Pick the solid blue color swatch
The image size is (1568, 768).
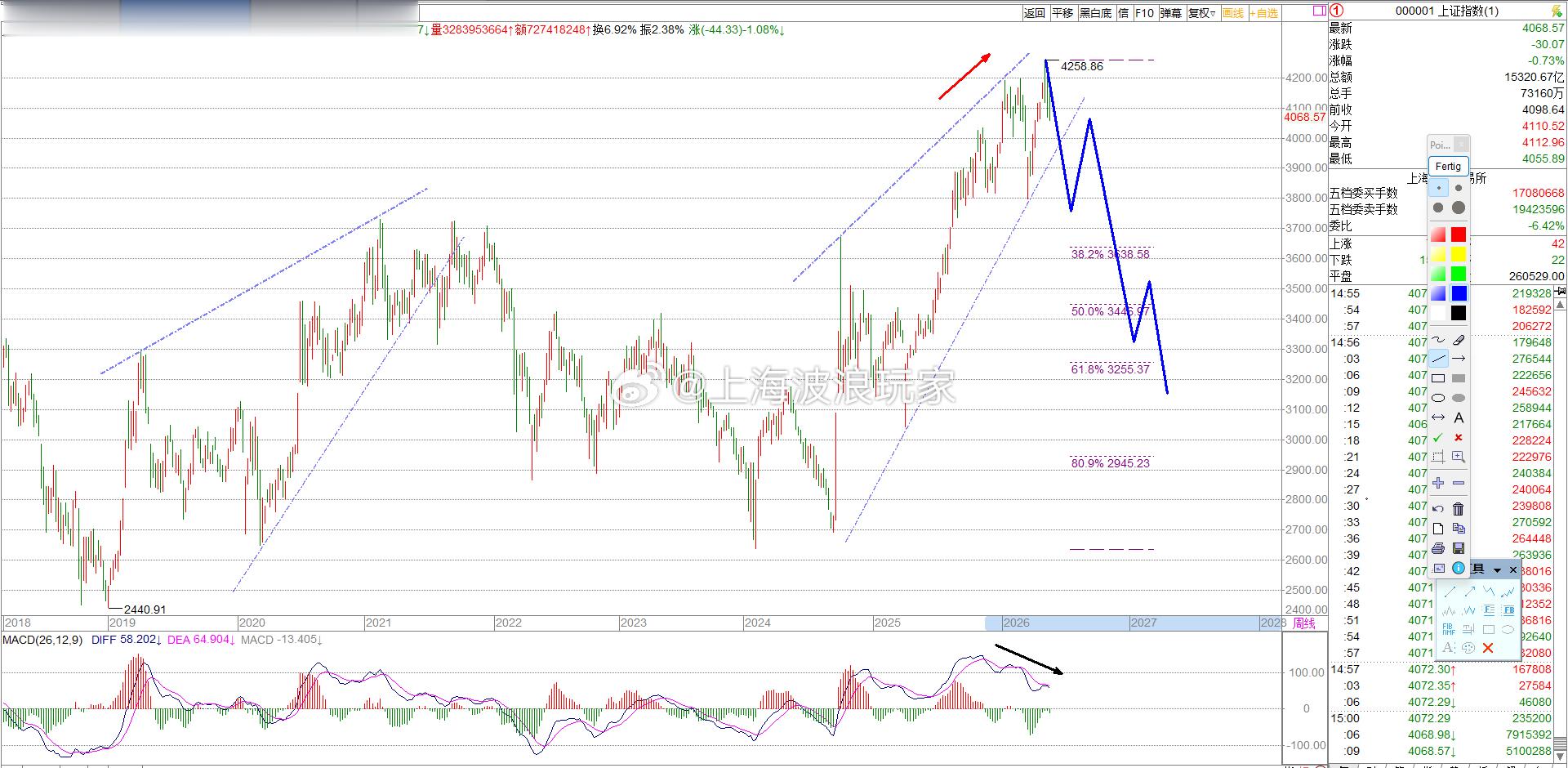[x=1459, y=293]
